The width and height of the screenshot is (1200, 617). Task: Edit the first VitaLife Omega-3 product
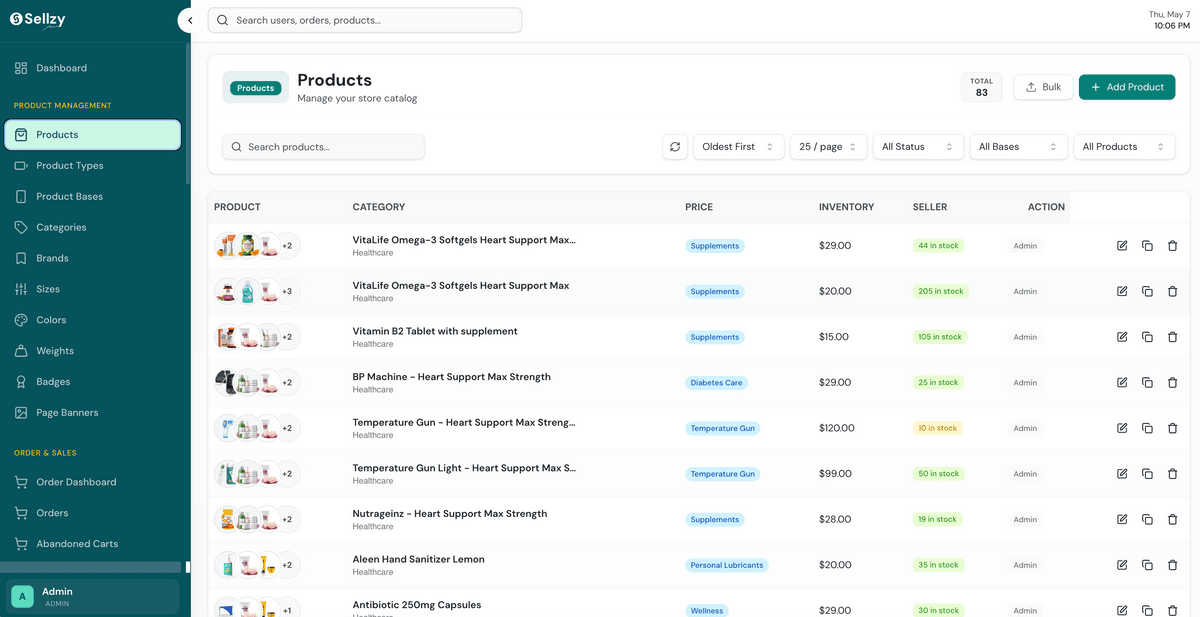pyautogui.click(x=1122, y=246)
